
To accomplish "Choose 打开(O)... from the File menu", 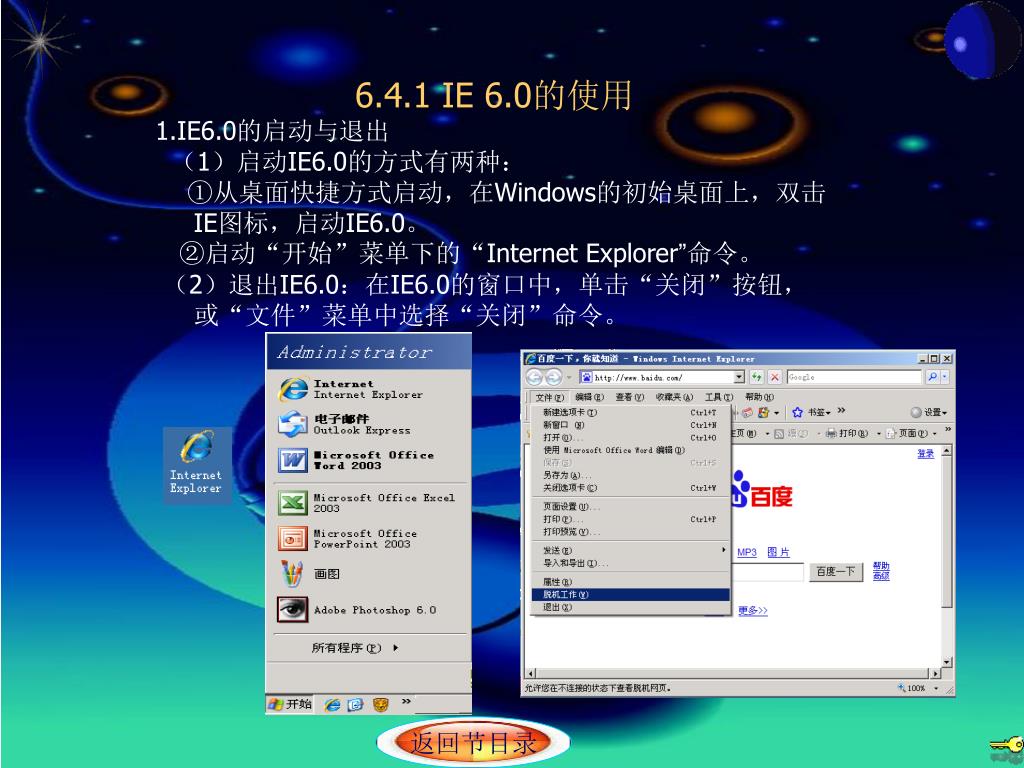I will coord(630,438).
